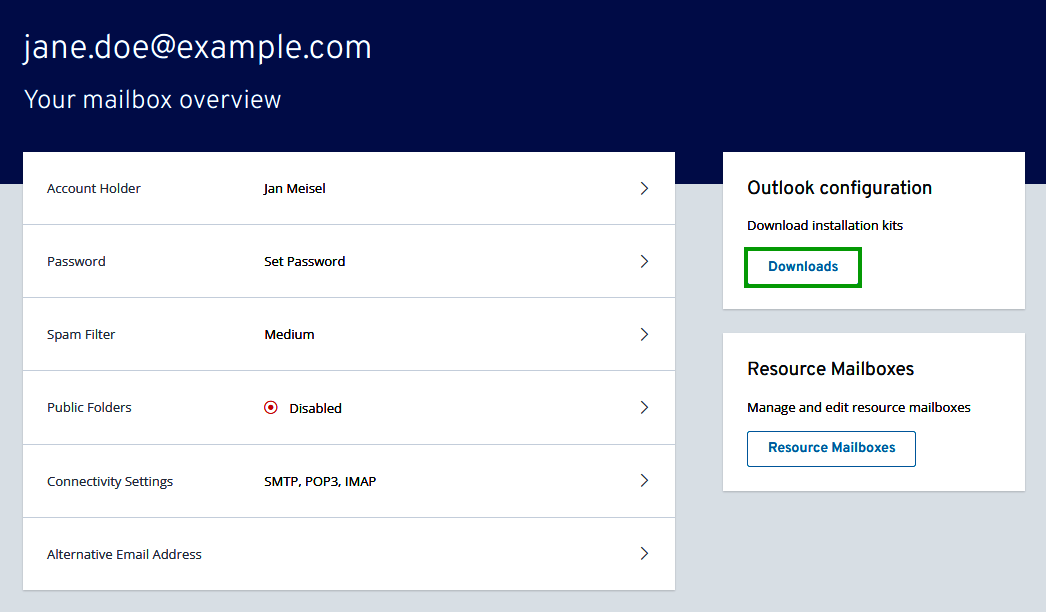Click the Downloads button
1046x612 pixels.
pos(802,267)
